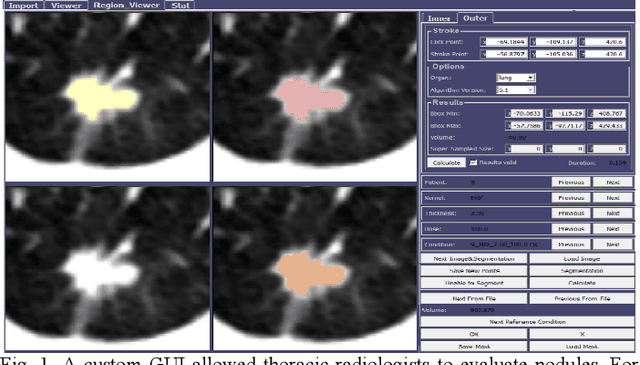The height and width of the screenshot is (365, 640).
Task: Switch to the Viewer tab
Action: pyautogui.click(x=66, y=5)
